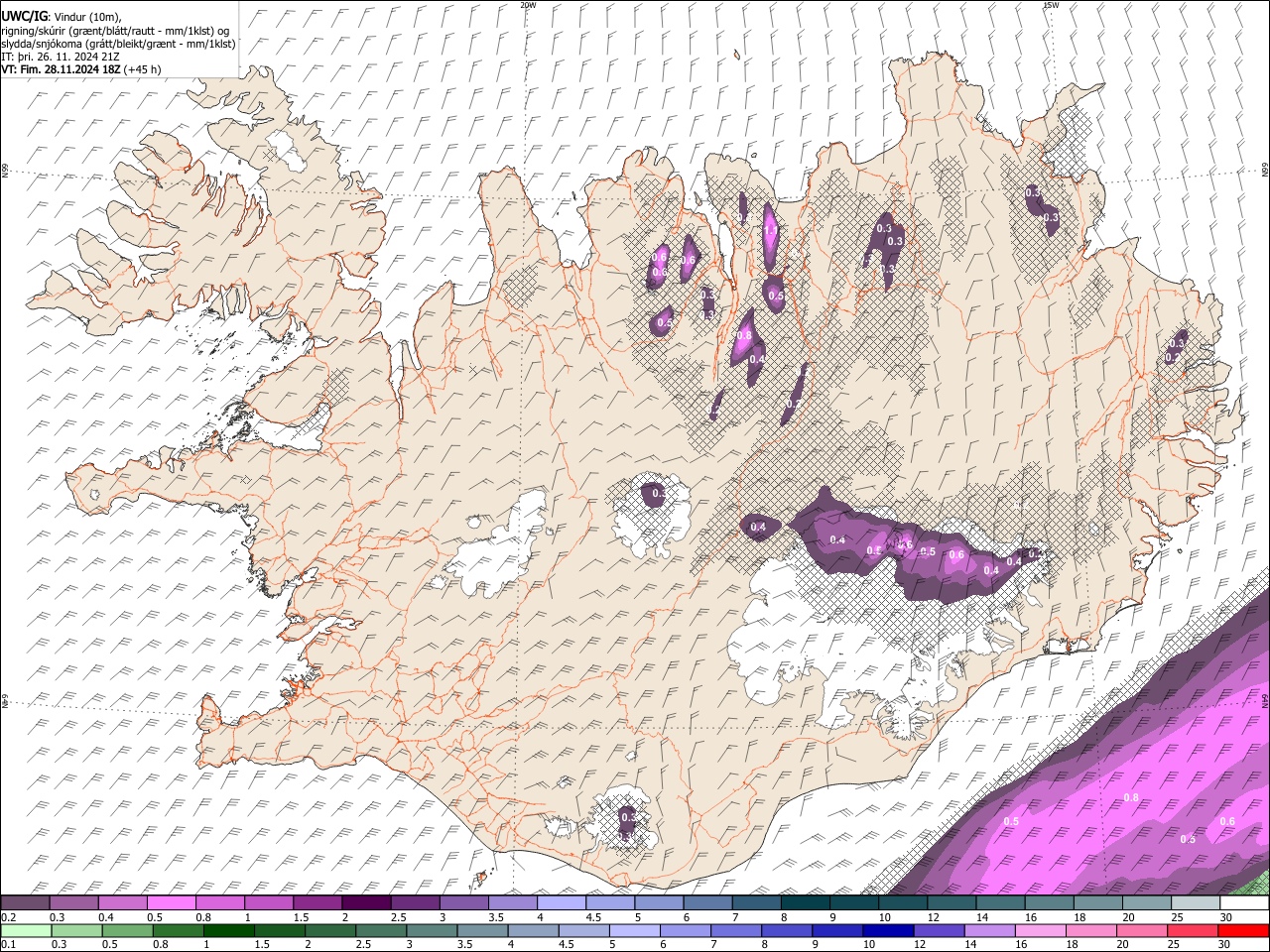
Task: Click the "20W" longitude label at the top edge
Action: click(529, 5)
